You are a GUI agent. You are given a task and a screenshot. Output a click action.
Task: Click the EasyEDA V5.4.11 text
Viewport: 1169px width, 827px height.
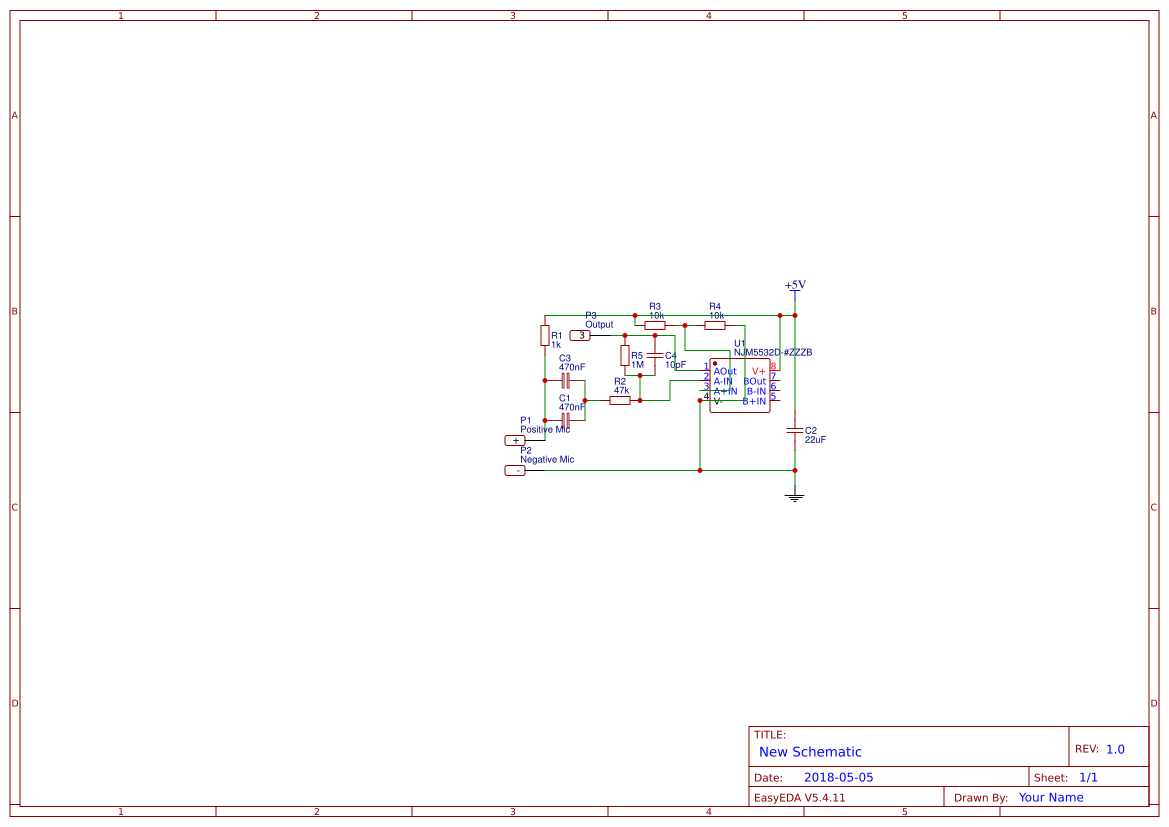(x=800, y=797)
